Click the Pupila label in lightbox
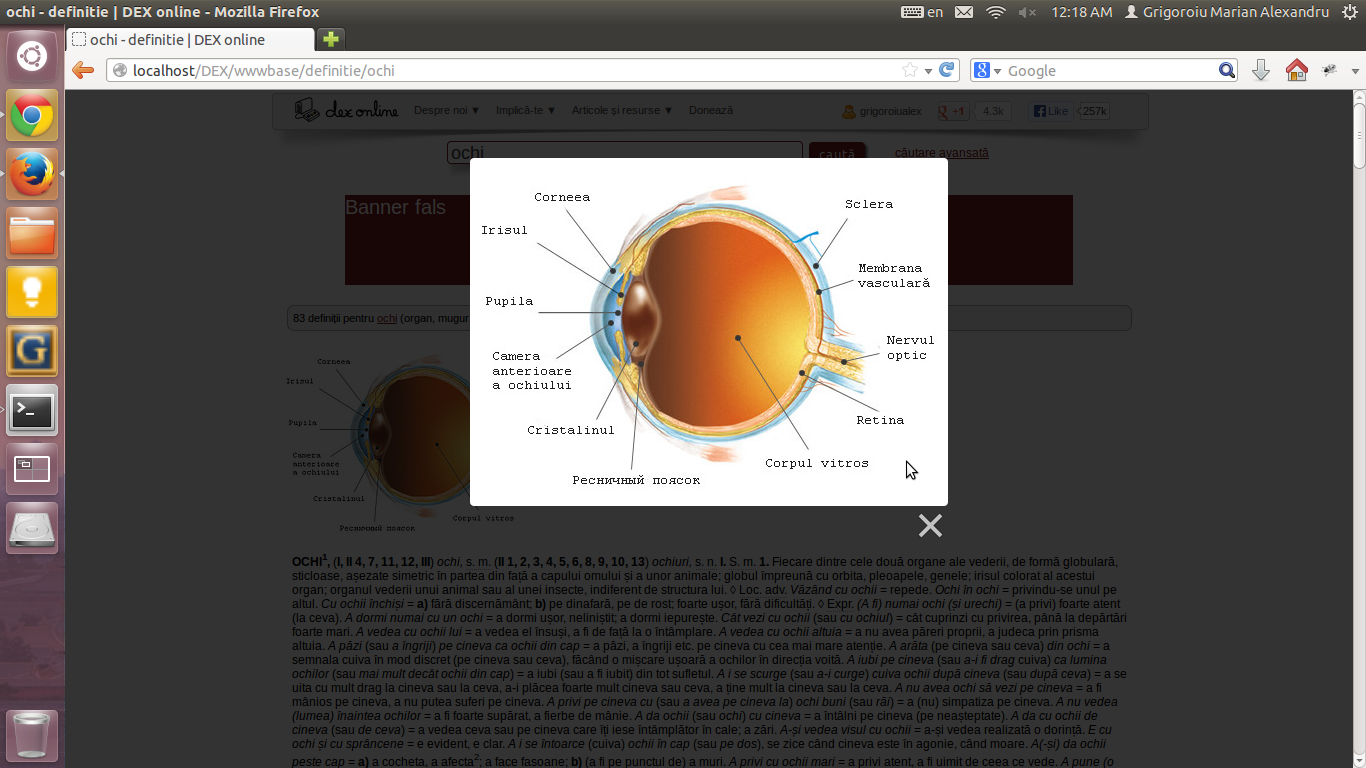1366x768 pixels. pos(509,301)
